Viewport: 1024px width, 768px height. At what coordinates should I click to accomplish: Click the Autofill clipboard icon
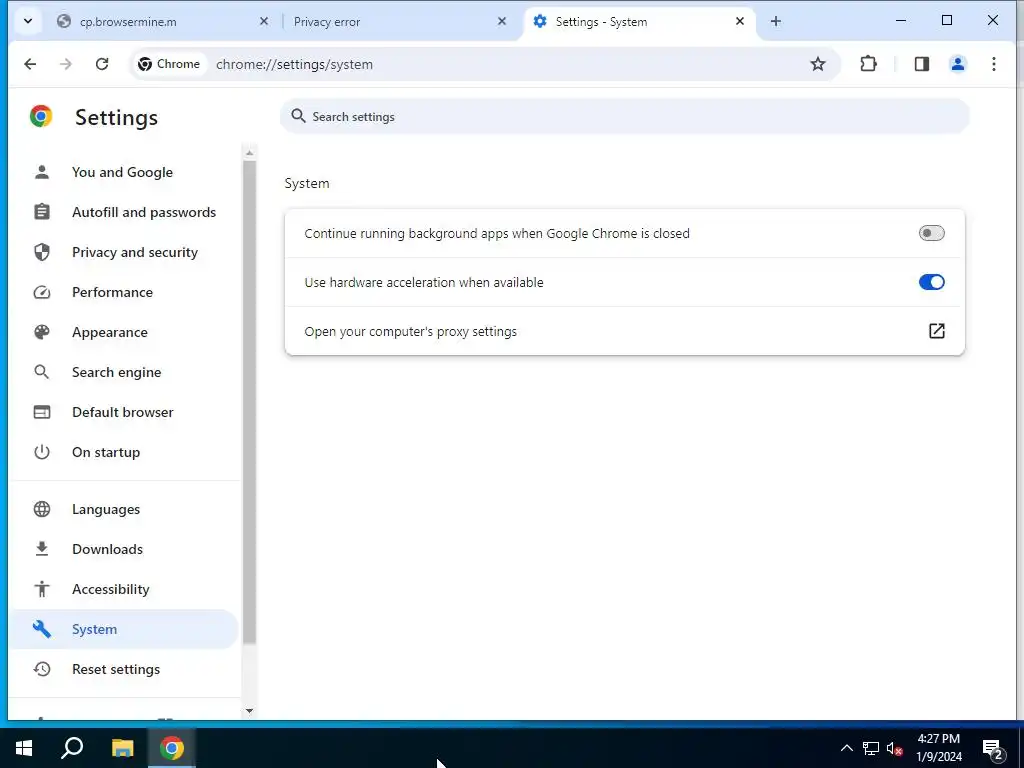tap(42, 212)
